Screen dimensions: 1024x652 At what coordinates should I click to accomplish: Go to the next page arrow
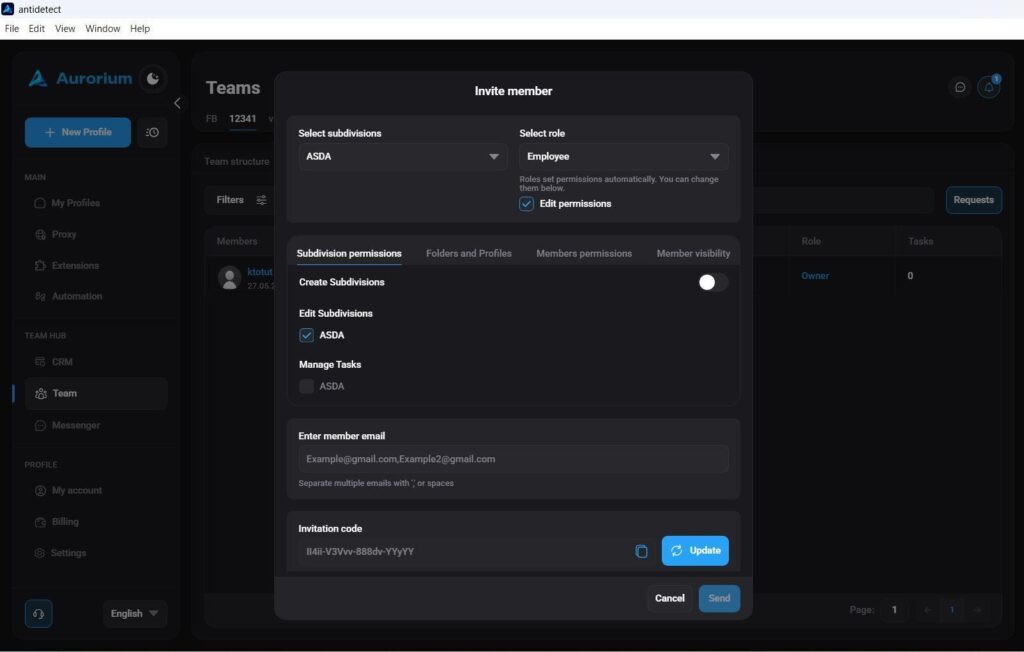point(977,610)
